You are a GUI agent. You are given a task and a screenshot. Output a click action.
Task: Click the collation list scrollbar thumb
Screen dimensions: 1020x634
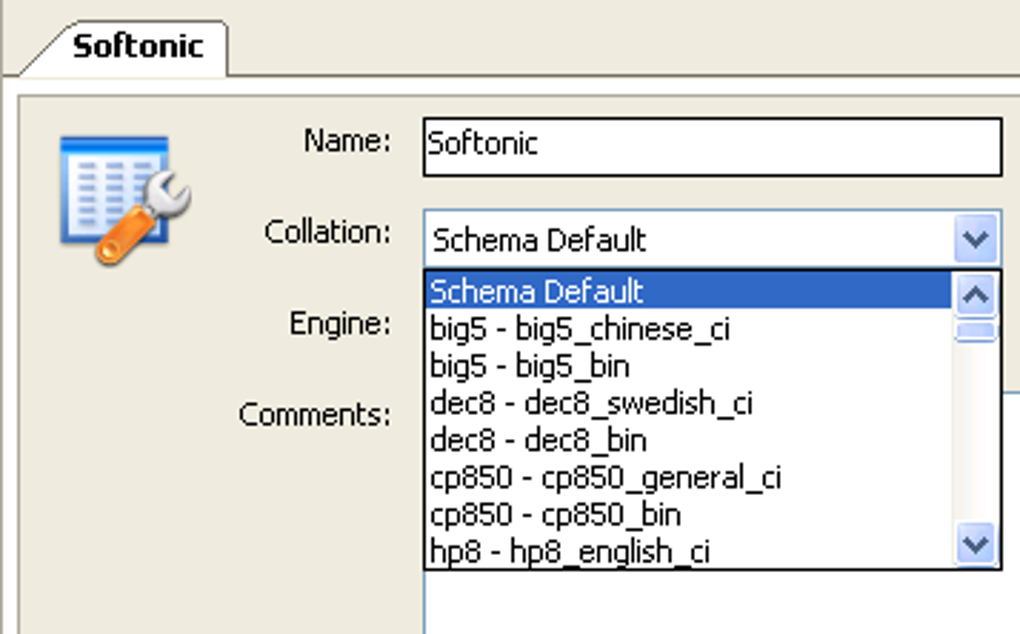[975, 330]
